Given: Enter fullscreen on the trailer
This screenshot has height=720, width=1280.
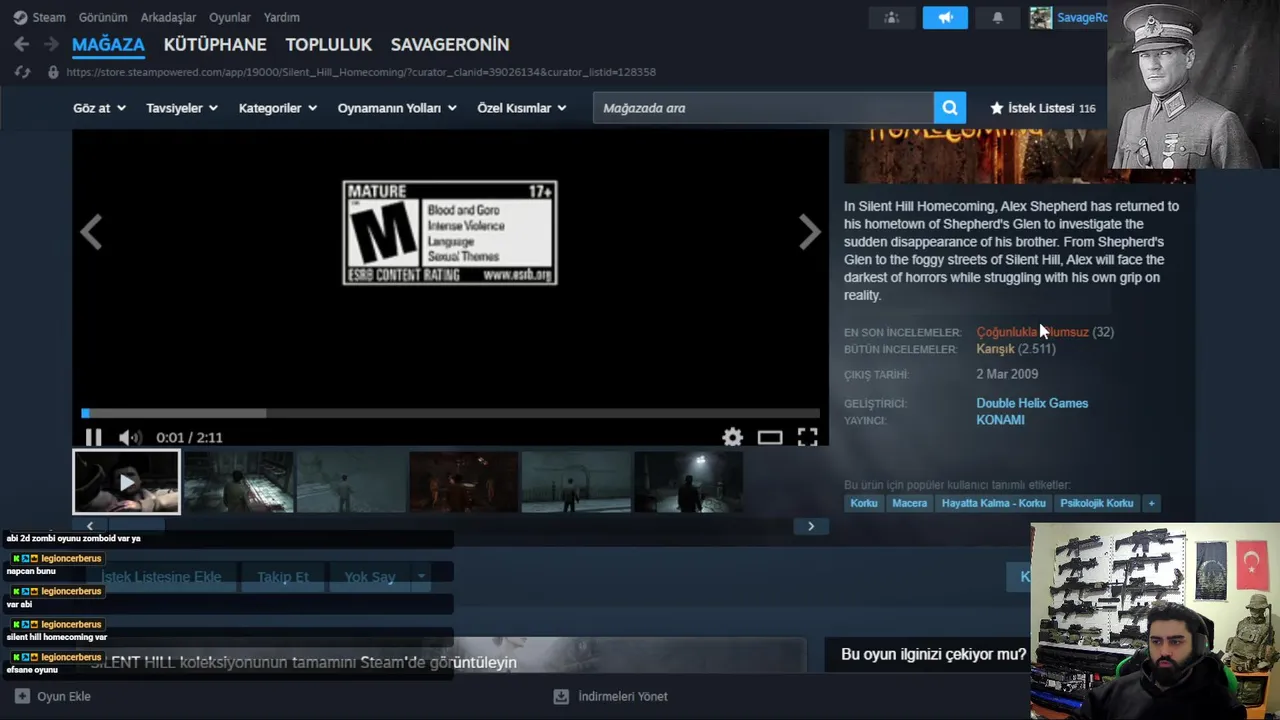Looking at the screenshot, I should click(x=807, y=437).
